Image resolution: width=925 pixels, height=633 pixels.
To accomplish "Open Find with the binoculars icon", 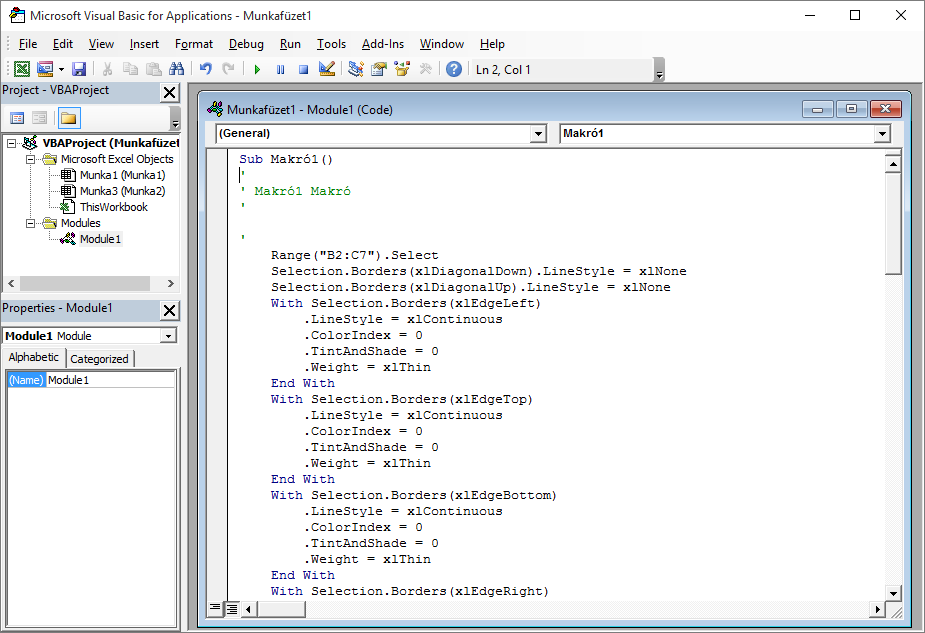I will click(x=176, y=69).
